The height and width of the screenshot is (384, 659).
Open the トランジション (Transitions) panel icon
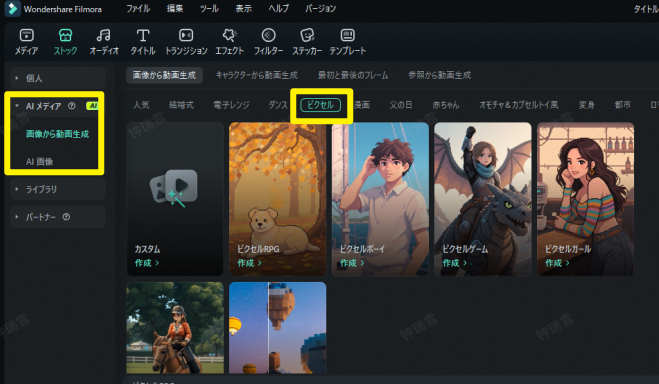tap(186, 36)
